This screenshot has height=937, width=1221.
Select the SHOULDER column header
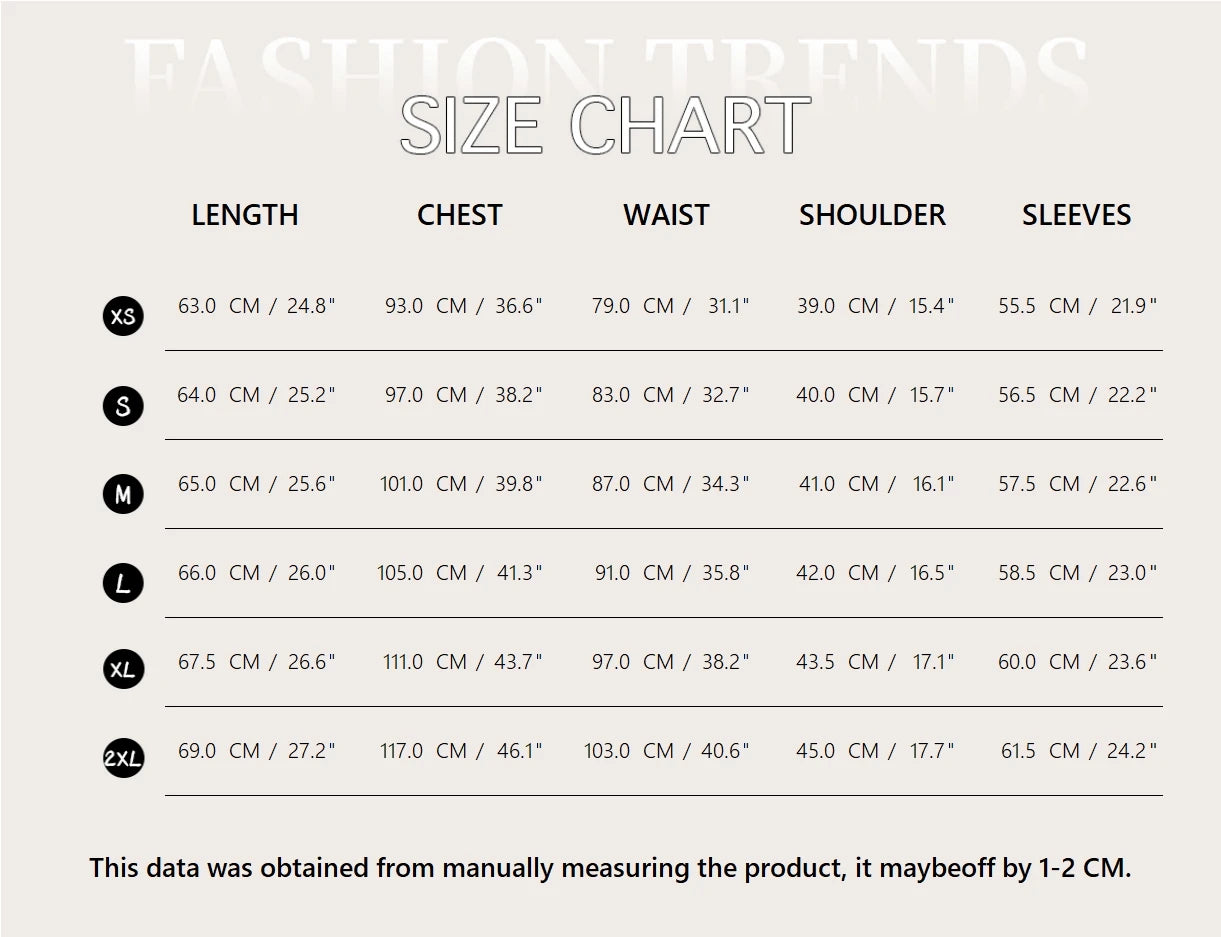pos(872,215)
